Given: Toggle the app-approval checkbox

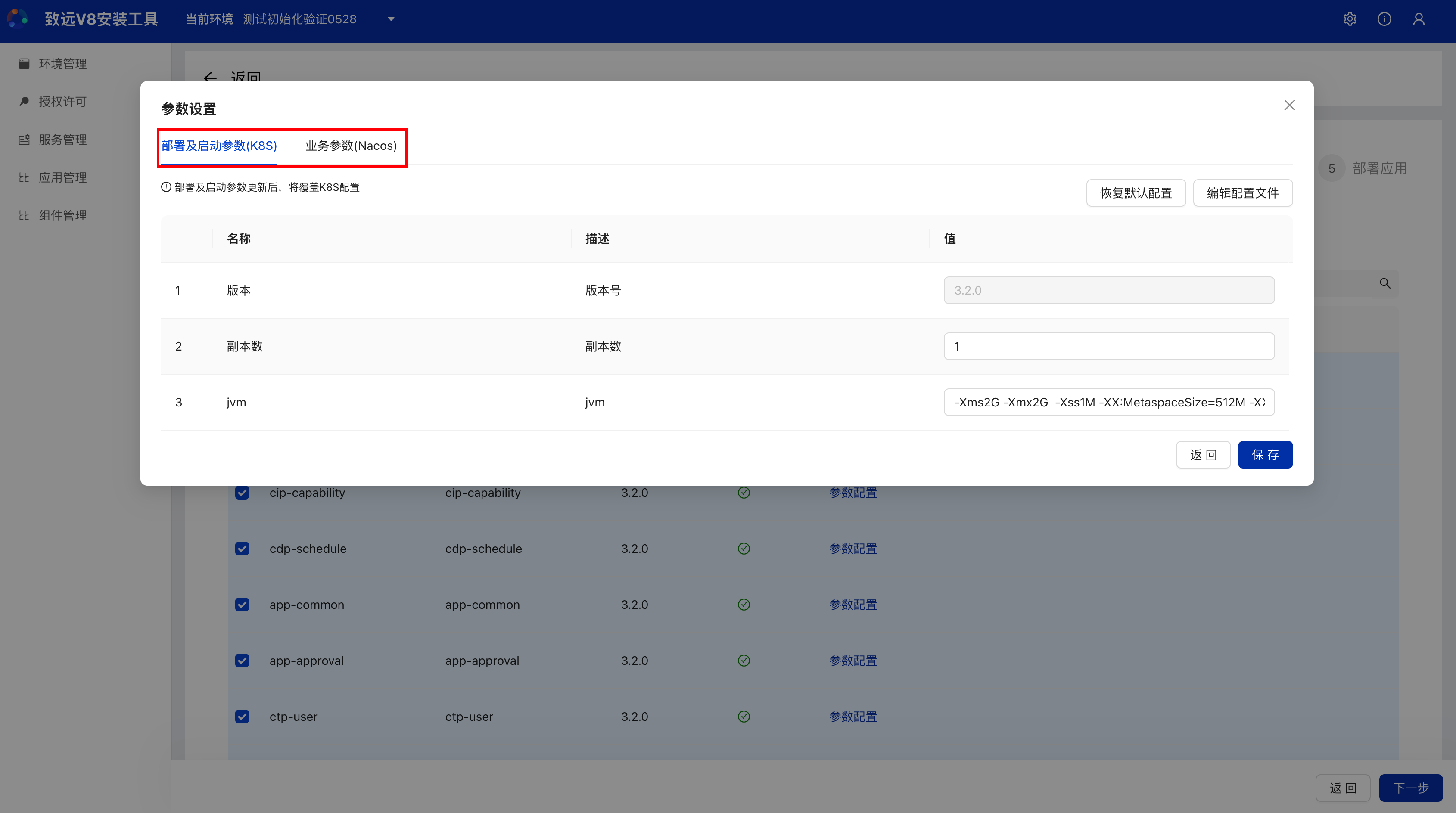Looking at the screenshot, I should tap(242, 661).
